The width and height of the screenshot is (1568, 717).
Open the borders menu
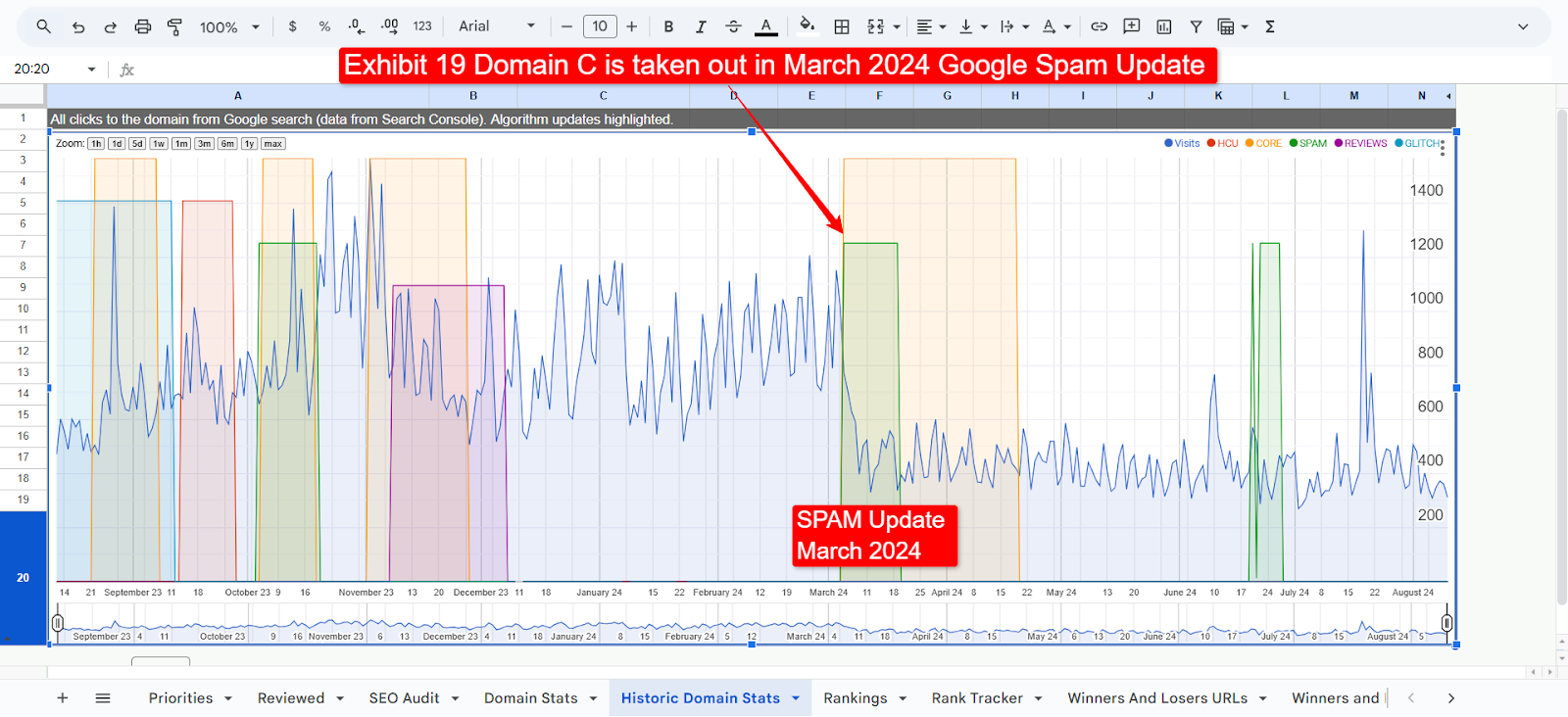(842, 26)
